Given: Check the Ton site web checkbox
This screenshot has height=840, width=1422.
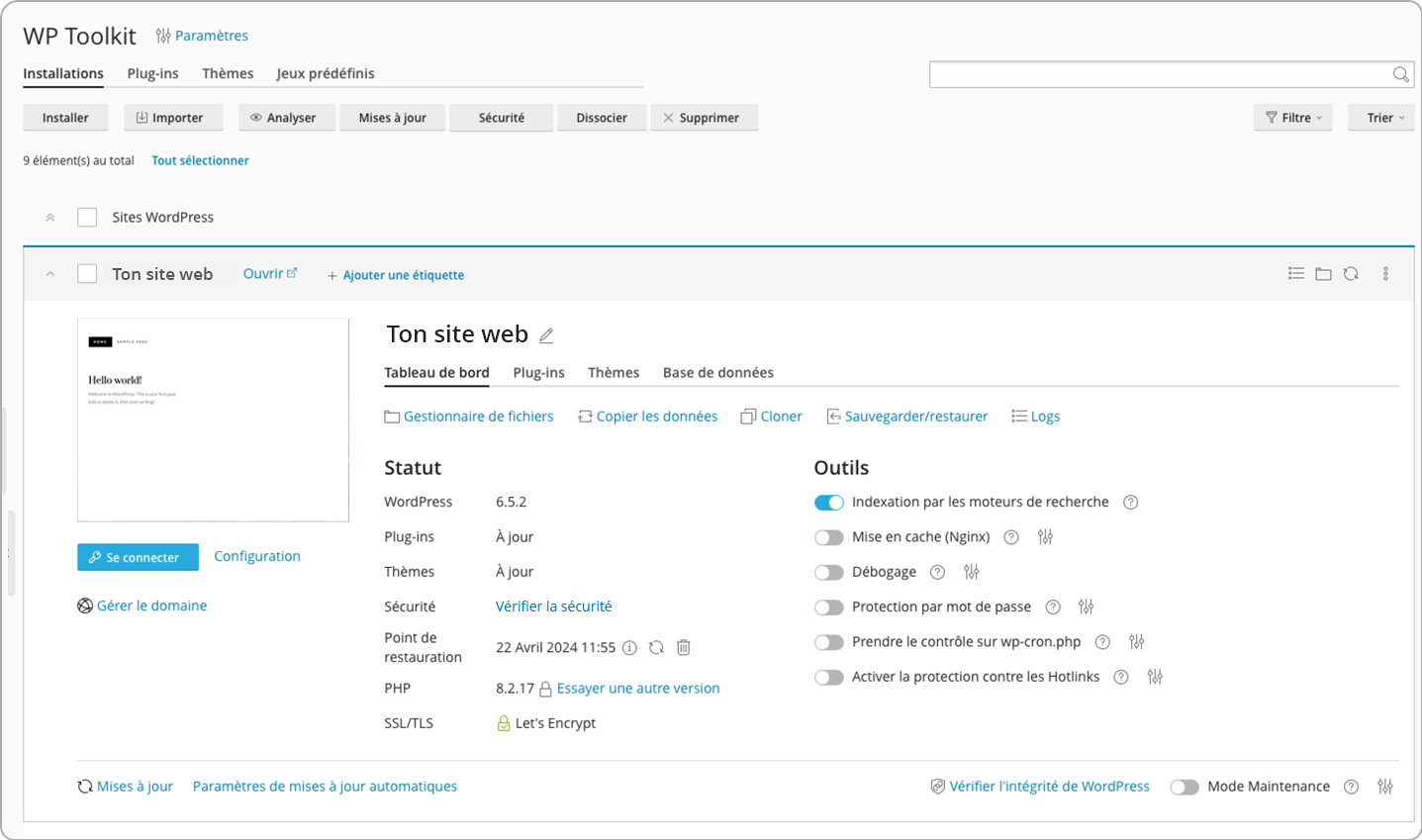Looking at the screenshot, I should [87, 274].
